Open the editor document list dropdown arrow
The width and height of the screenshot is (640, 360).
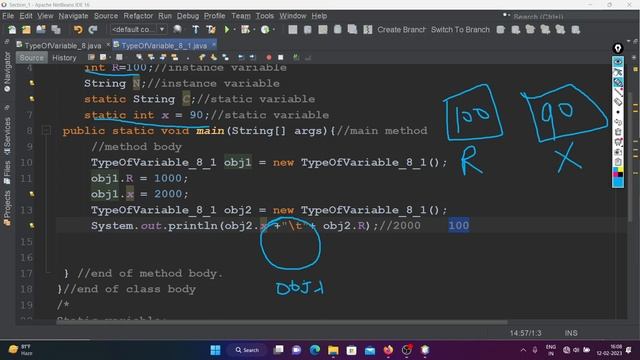629,41
